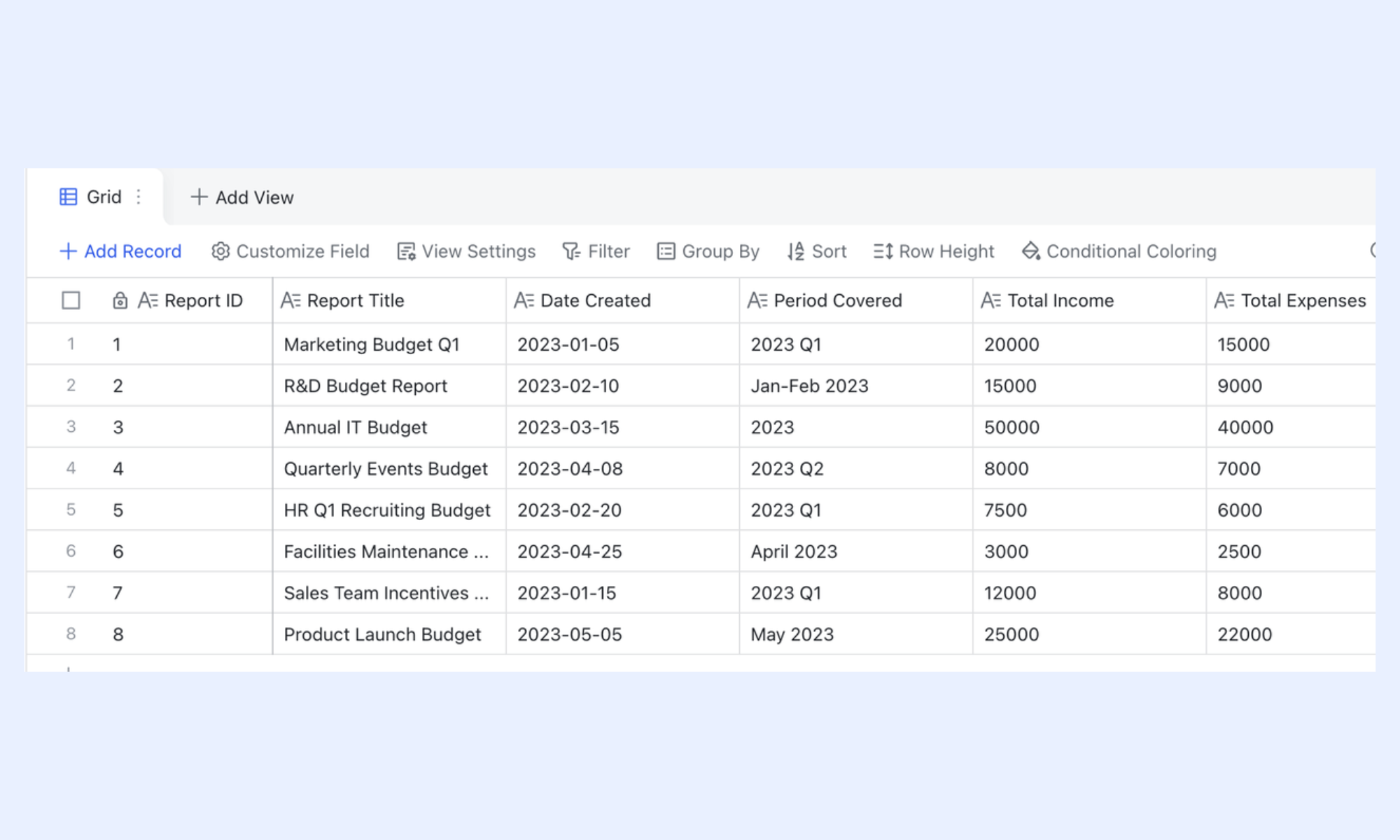This screenshot has height=840, width=1400.
Task: Click the Total Income column header
Action: coord(1089,300)
